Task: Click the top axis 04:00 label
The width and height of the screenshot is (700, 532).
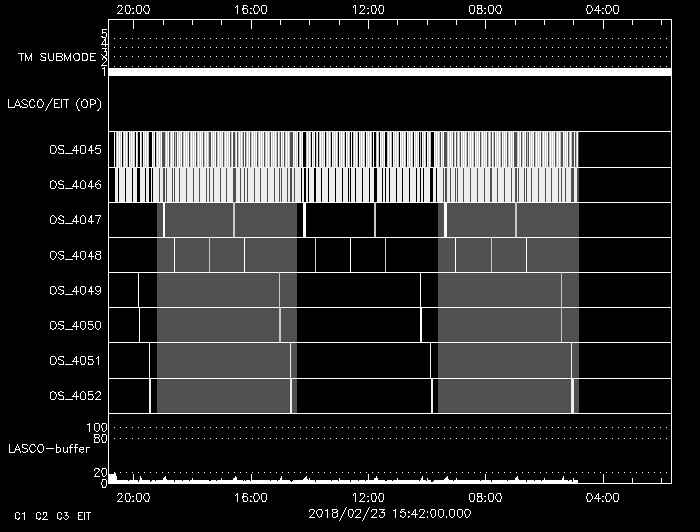Action: [x=603, y=10]
